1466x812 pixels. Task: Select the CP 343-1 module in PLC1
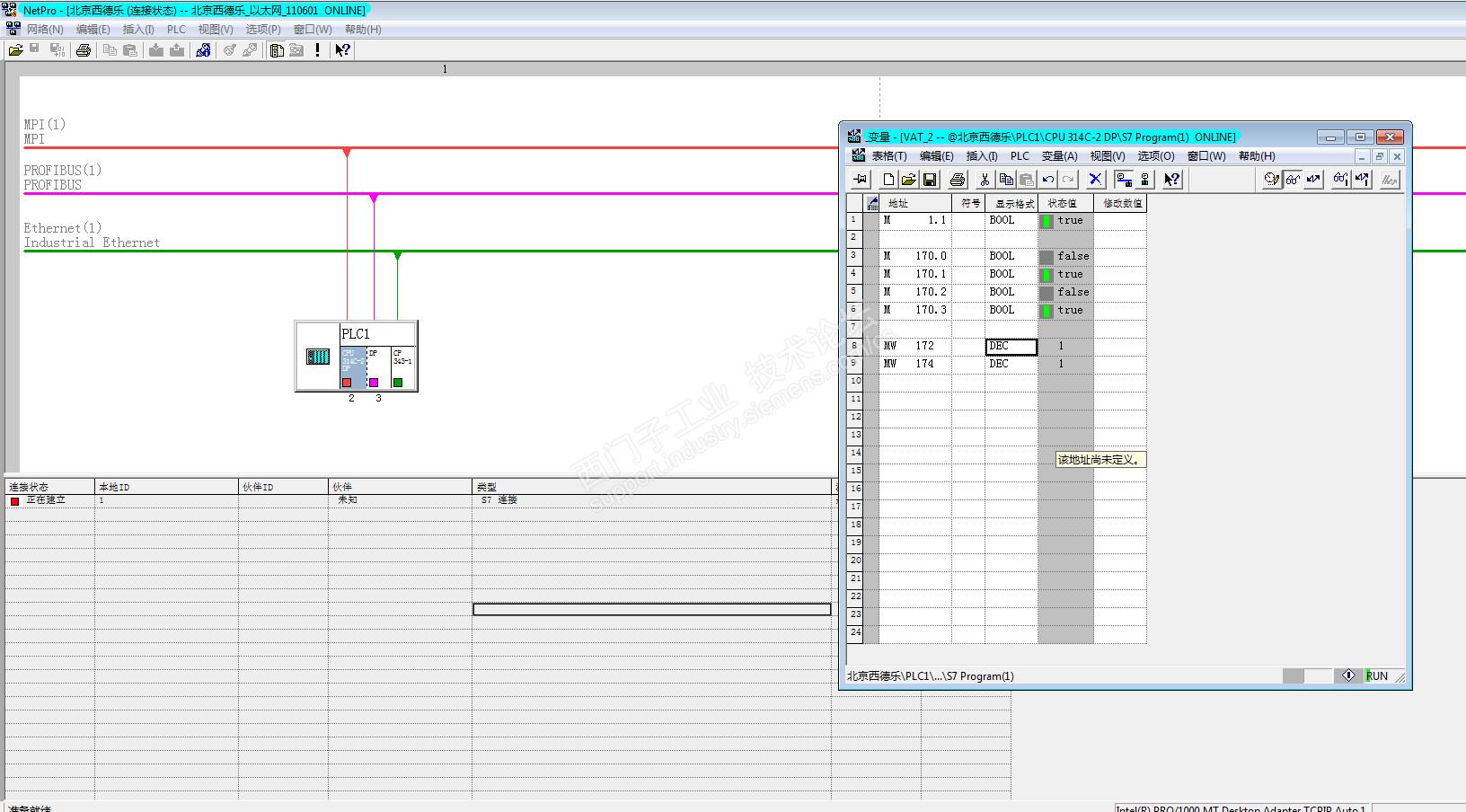[402, 366]
